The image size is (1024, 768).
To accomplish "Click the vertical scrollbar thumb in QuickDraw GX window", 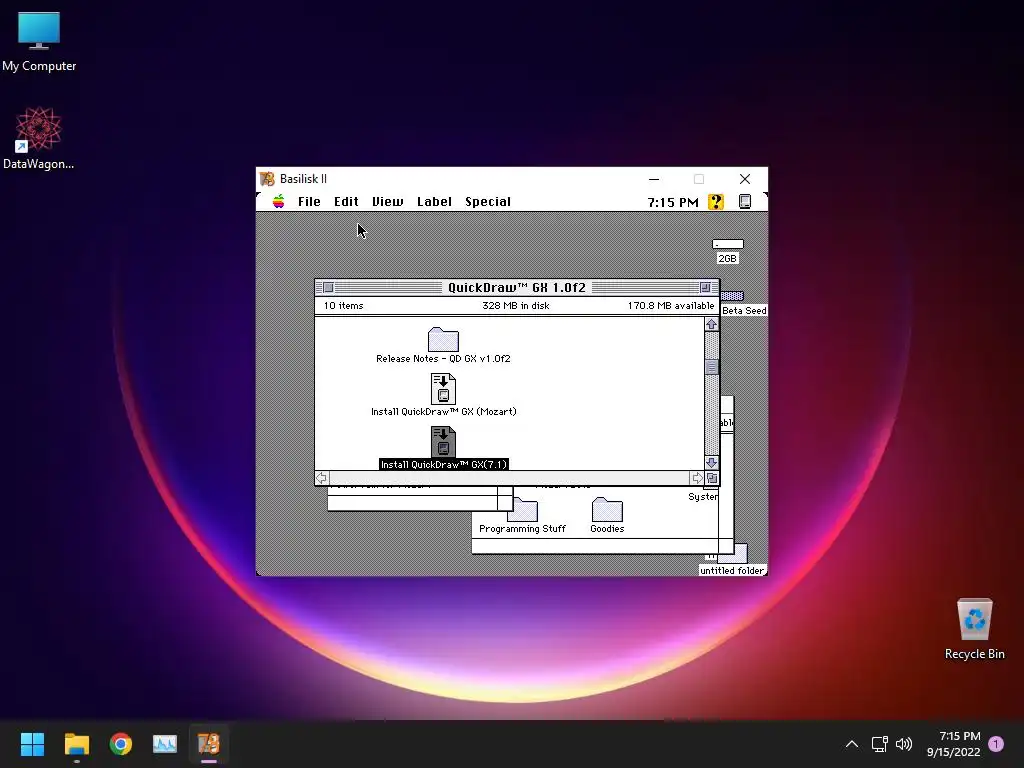I will pyautogui.click(x=711, y=367).
